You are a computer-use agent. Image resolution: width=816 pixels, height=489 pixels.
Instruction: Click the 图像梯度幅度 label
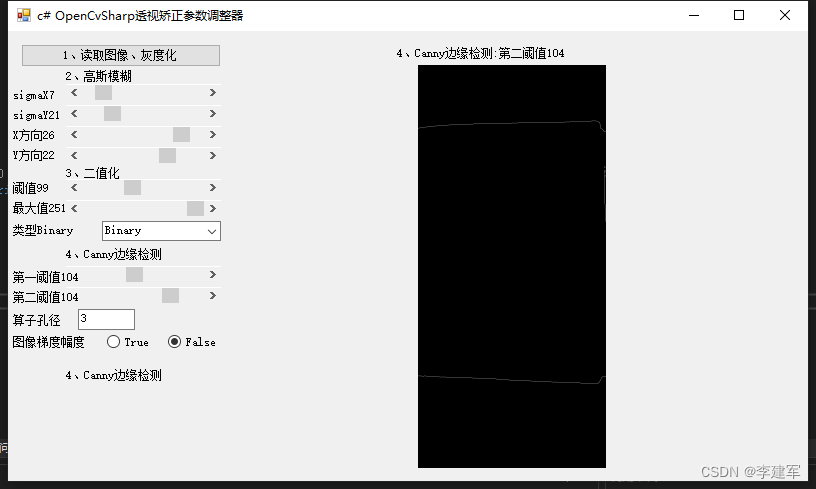click(x=48, y=342)
